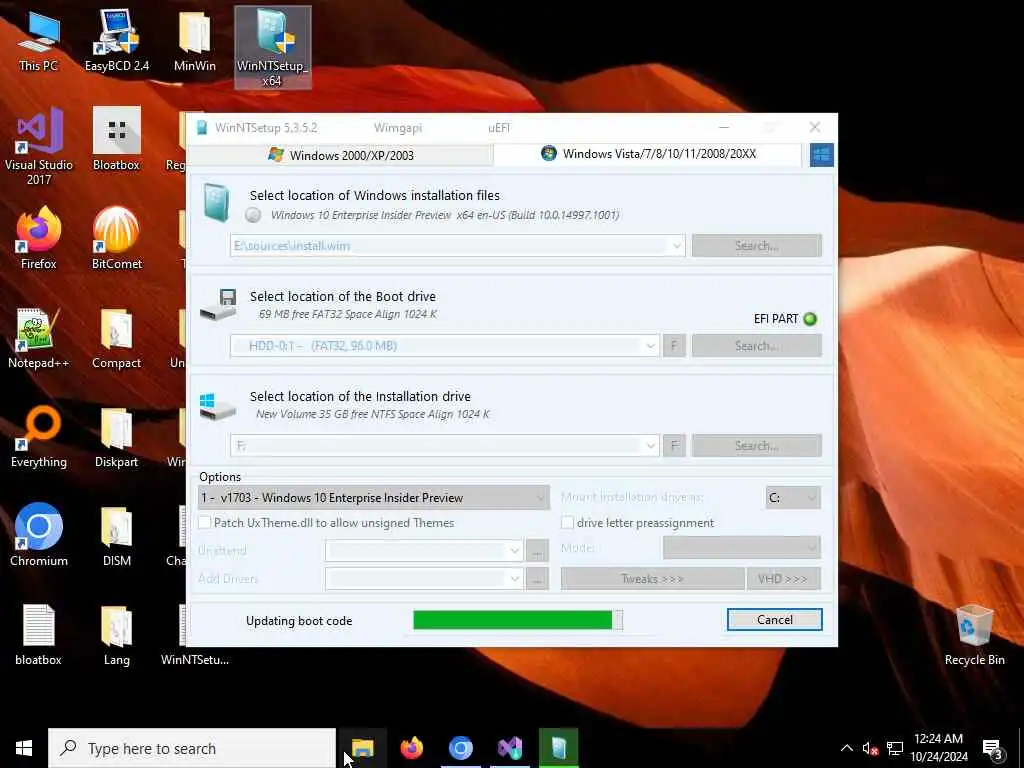Open Bloatbox desktop app icon
The image size is (1024, 768).
[116, 140]
